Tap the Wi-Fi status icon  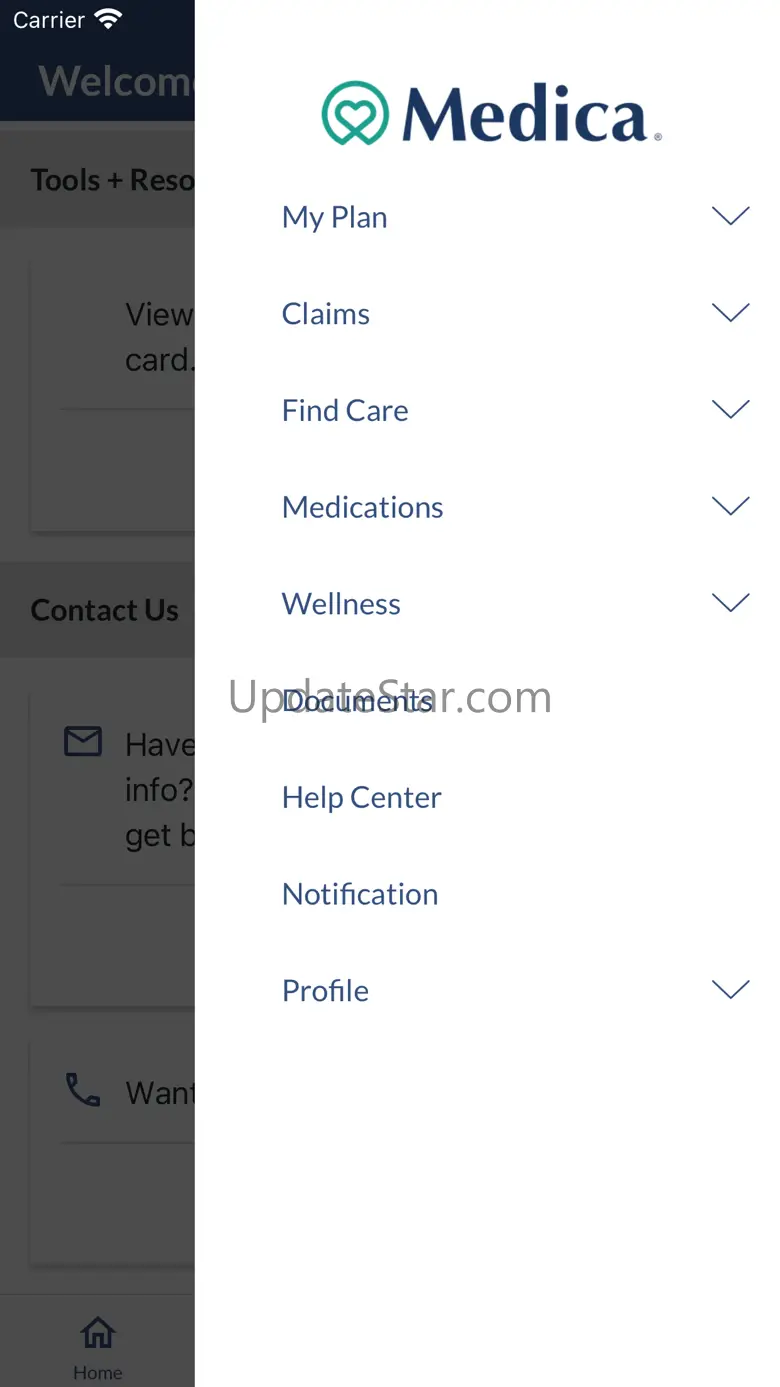pyautogui.click(x=107, y=19)
